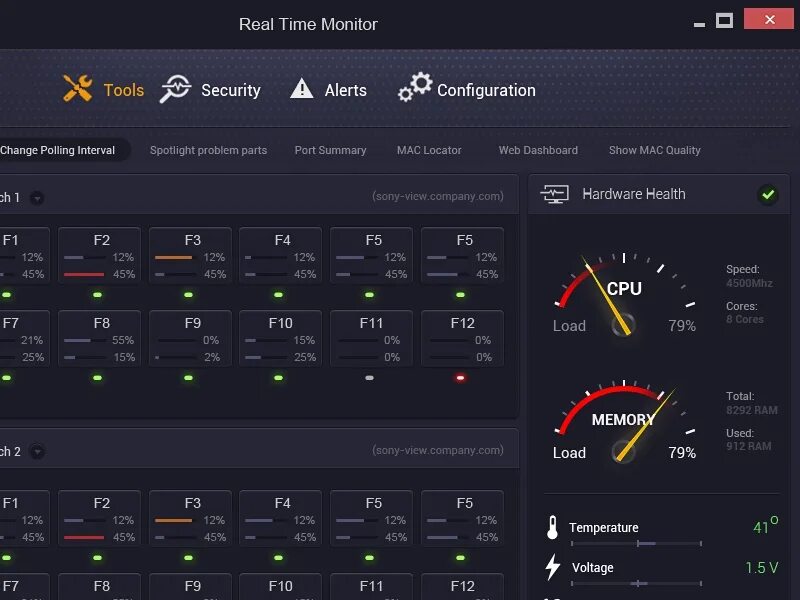Select Spotlight problem parts
This screenshot has height=600, width=800.
coord(208,150)
